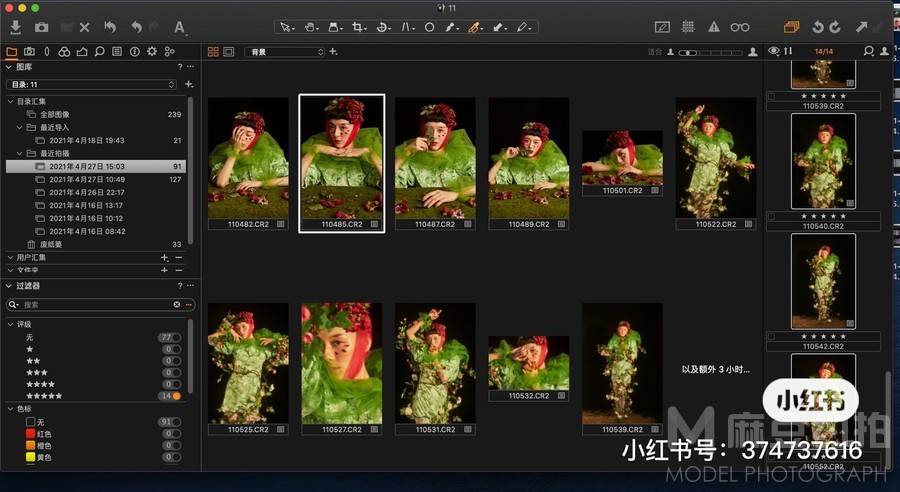Collapse the 目录汇集 tree section
900x492 pixels.
[10, 101]
